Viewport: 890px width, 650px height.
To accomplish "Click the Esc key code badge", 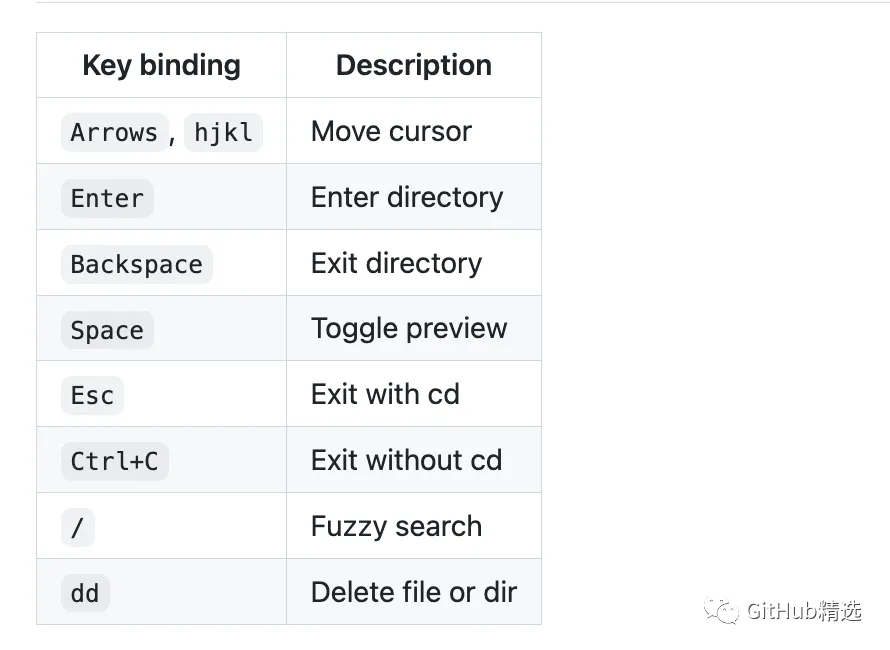I will tap(92, 395).
